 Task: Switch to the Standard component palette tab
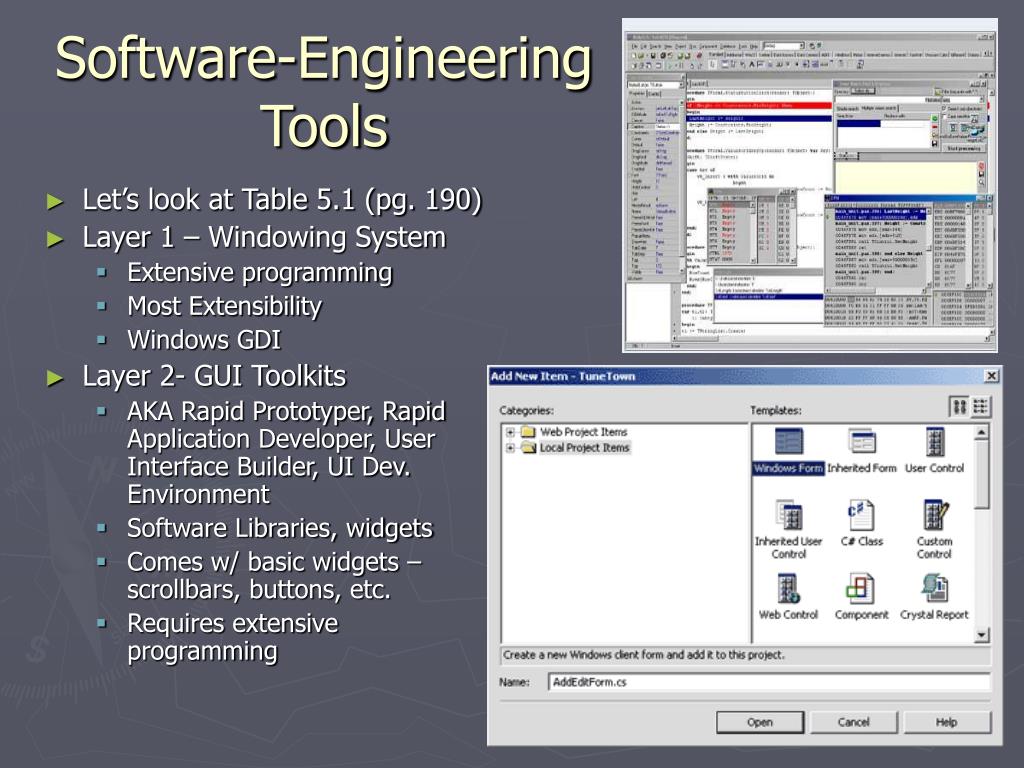[713, 53]
